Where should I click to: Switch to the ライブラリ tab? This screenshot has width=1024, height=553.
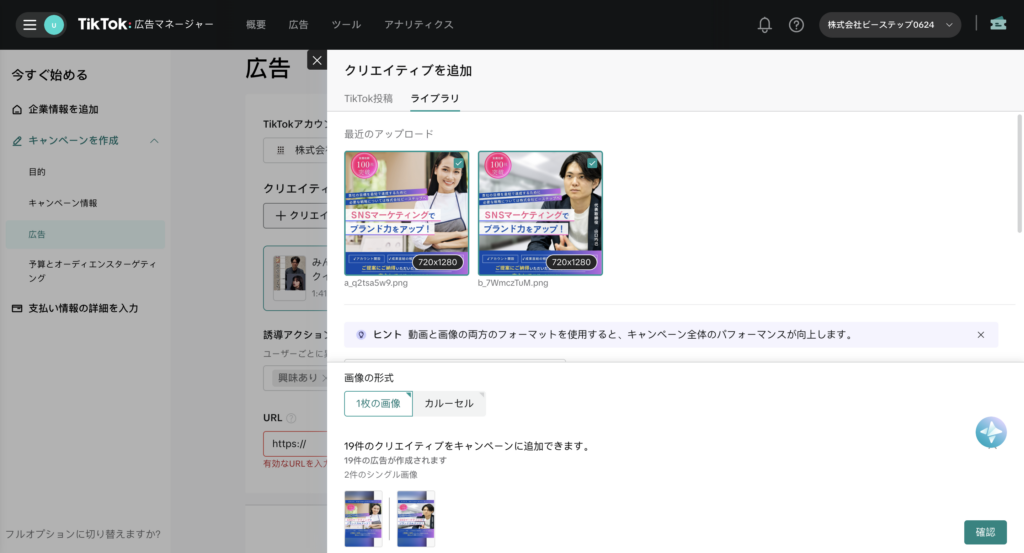pos(435,99)
